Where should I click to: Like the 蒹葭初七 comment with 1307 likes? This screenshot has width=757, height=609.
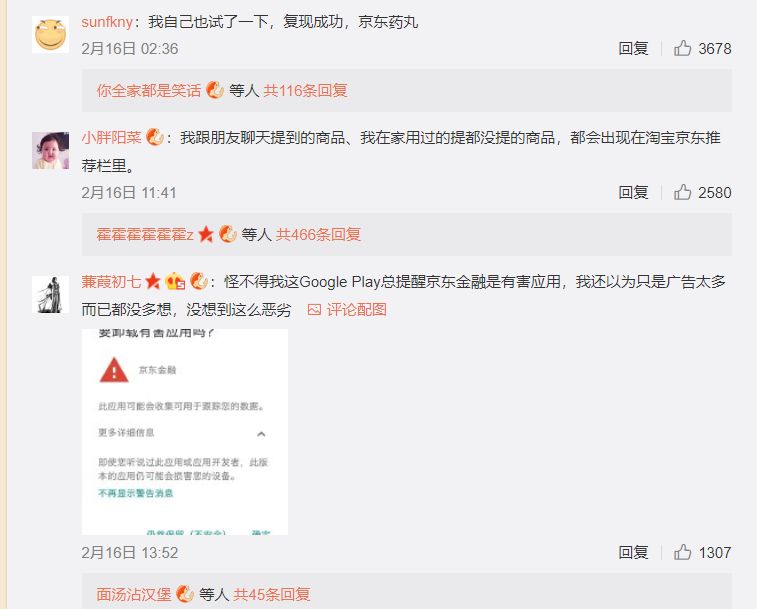click(x=682, y=552)
